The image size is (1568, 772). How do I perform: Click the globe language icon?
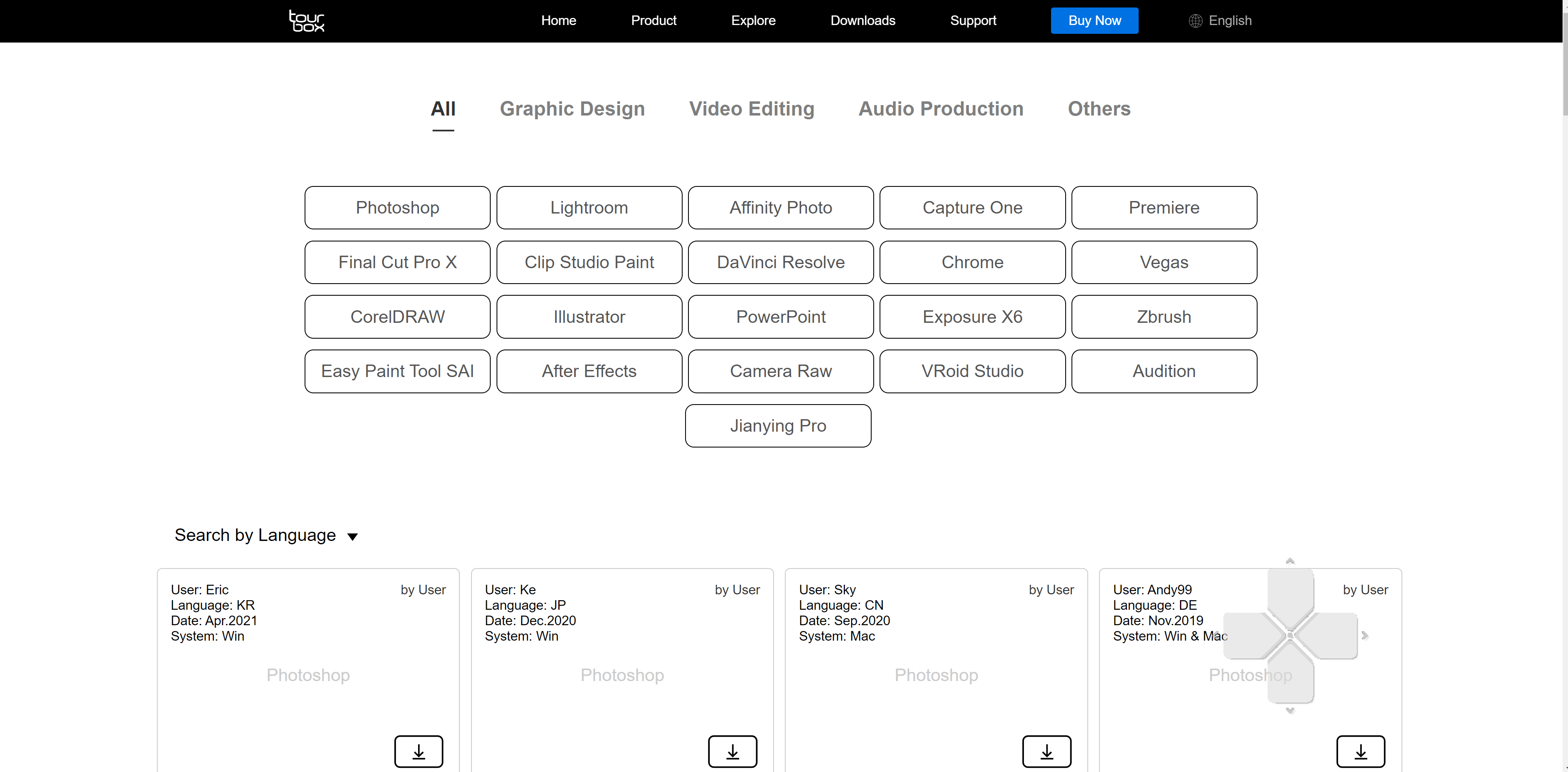pos(1195,21)
